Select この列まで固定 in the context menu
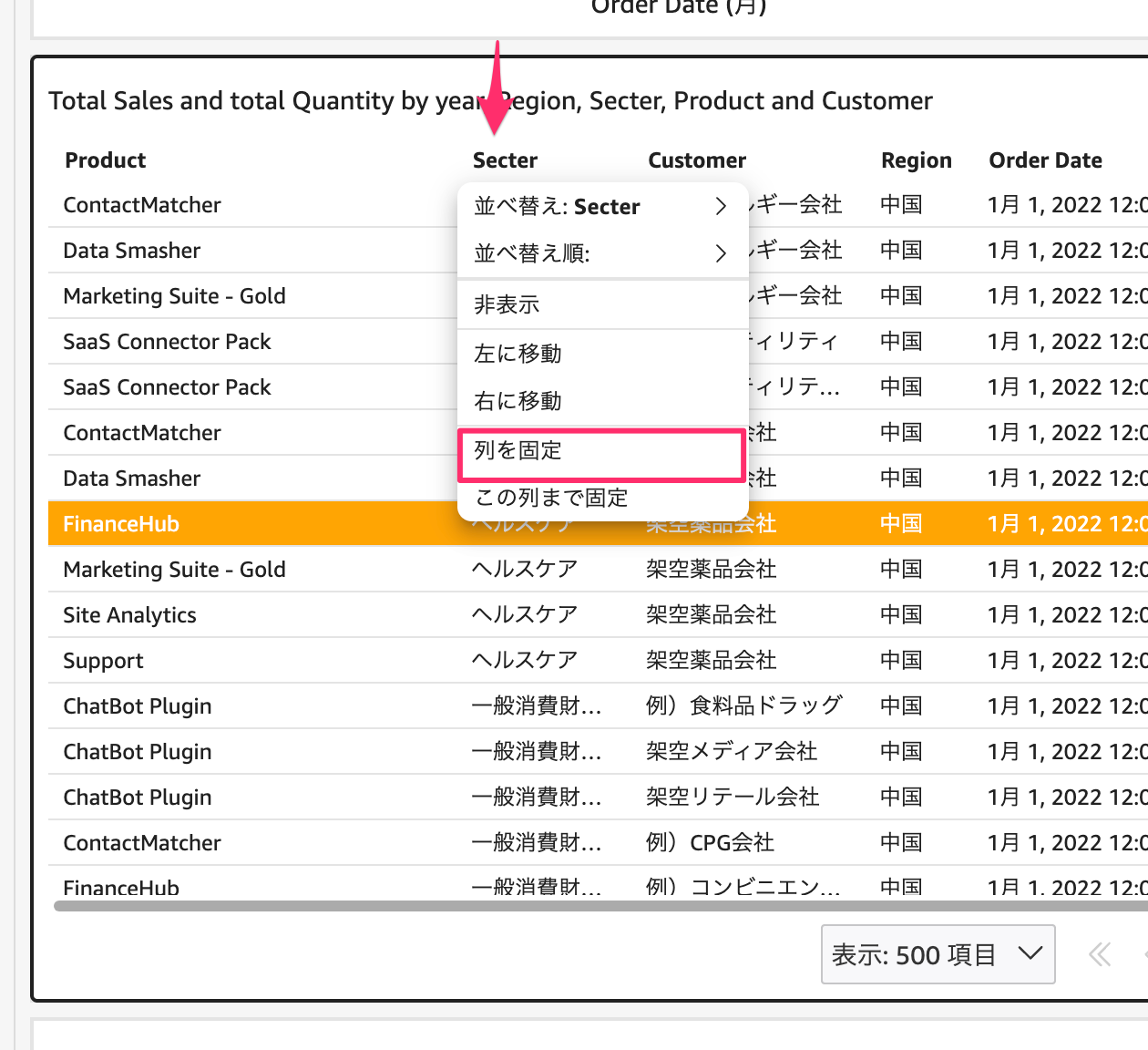Viewport: 1148px width, 1050px height. point(602,498)
